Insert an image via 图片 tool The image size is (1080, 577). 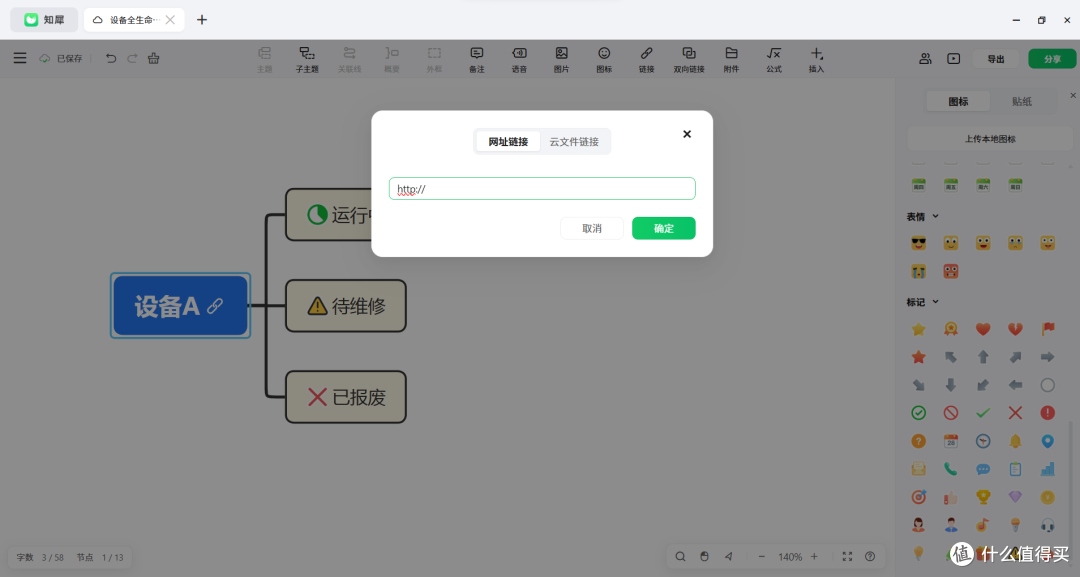561,60
